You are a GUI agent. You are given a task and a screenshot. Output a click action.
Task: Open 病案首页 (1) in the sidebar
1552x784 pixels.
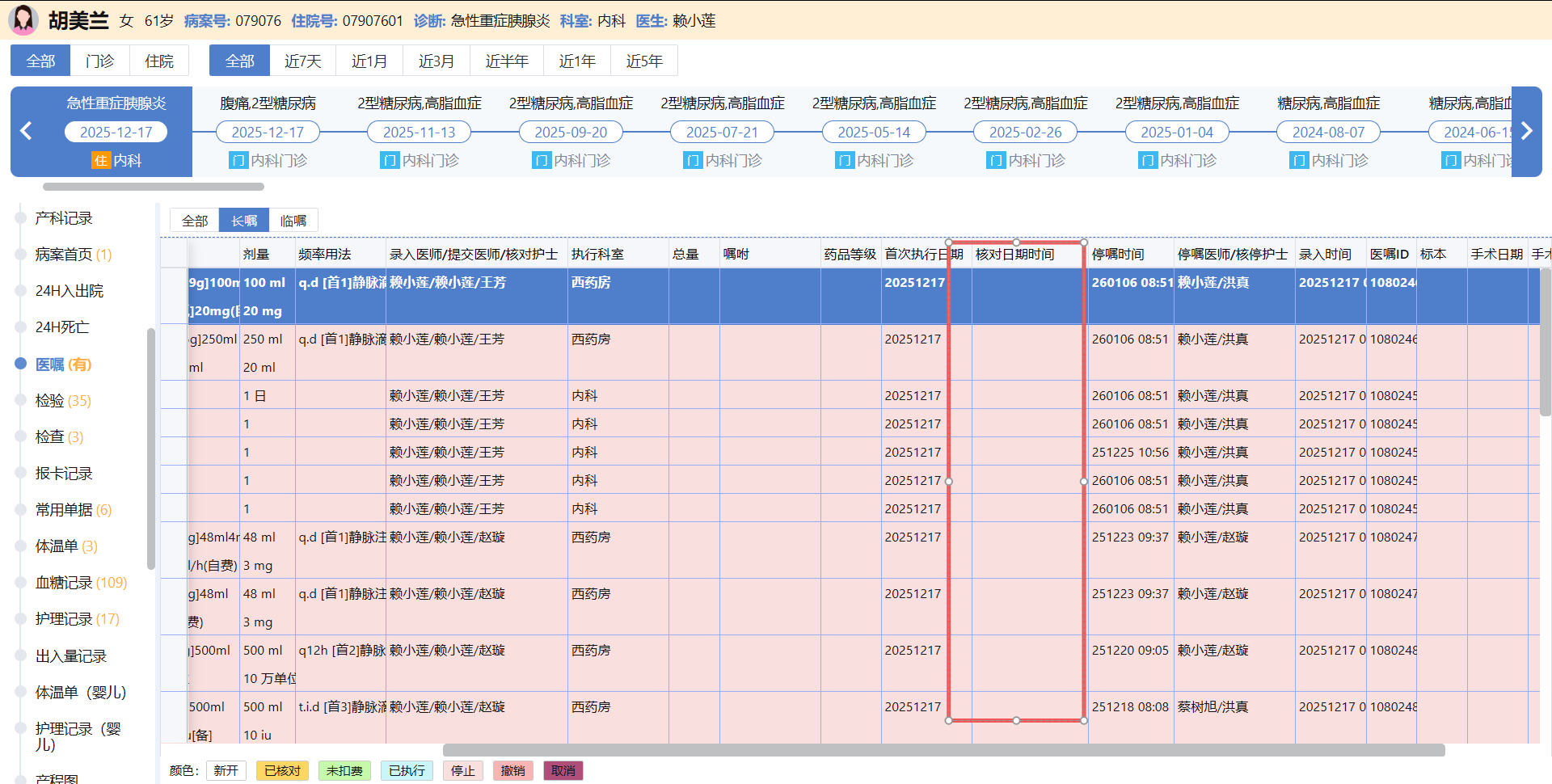(74, 255)
